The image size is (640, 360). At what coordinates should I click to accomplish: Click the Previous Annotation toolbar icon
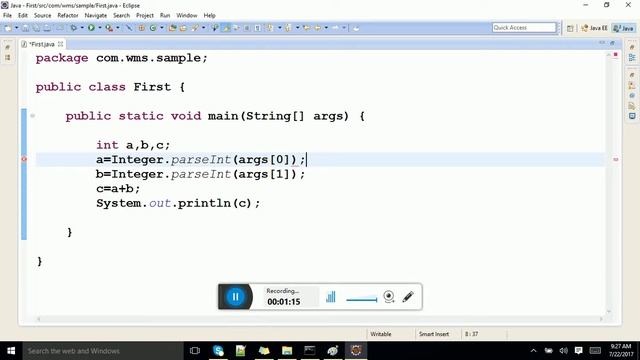pyautogui.click(x=288, y=28)
